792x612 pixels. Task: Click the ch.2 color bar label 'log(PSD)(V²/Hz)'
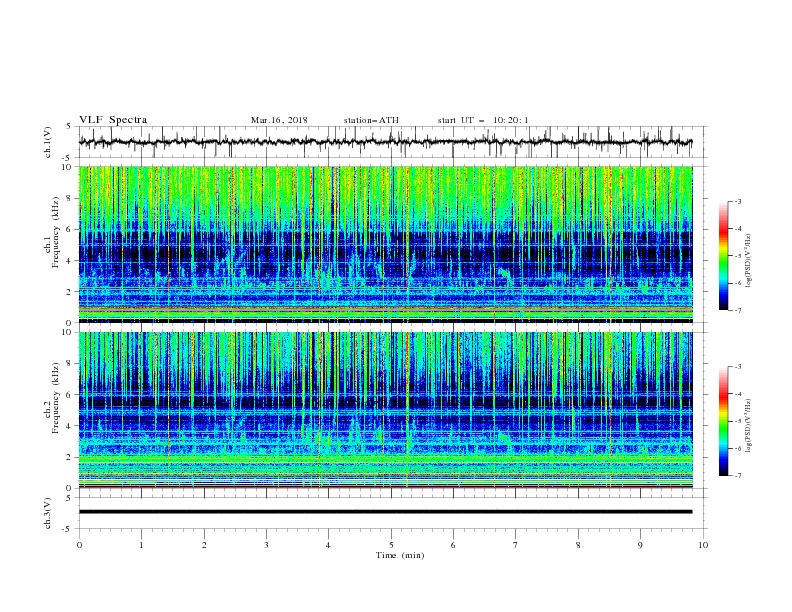click(749, 426)
